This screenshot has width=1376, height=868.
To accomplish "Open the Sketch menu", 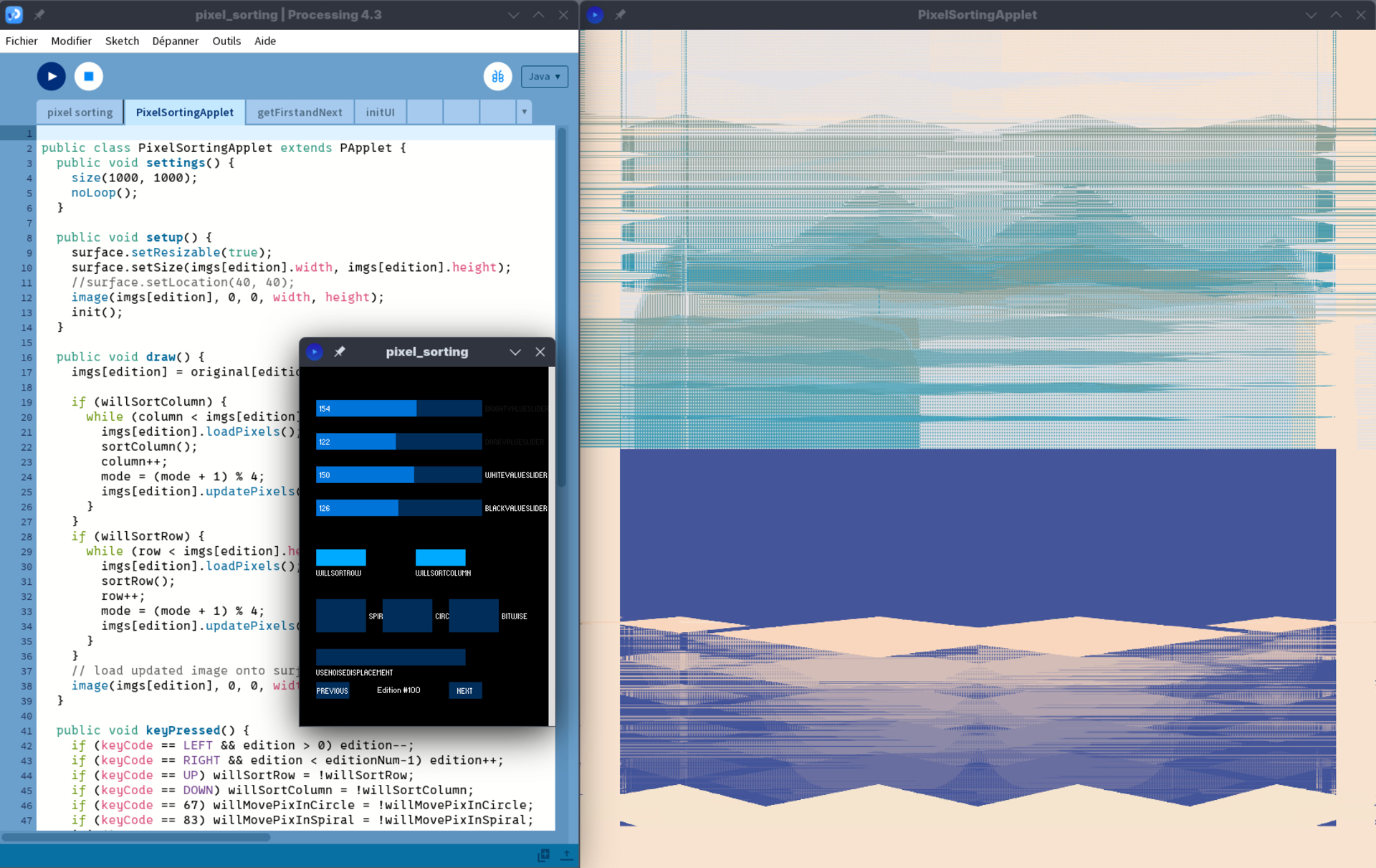I will 122,41.
